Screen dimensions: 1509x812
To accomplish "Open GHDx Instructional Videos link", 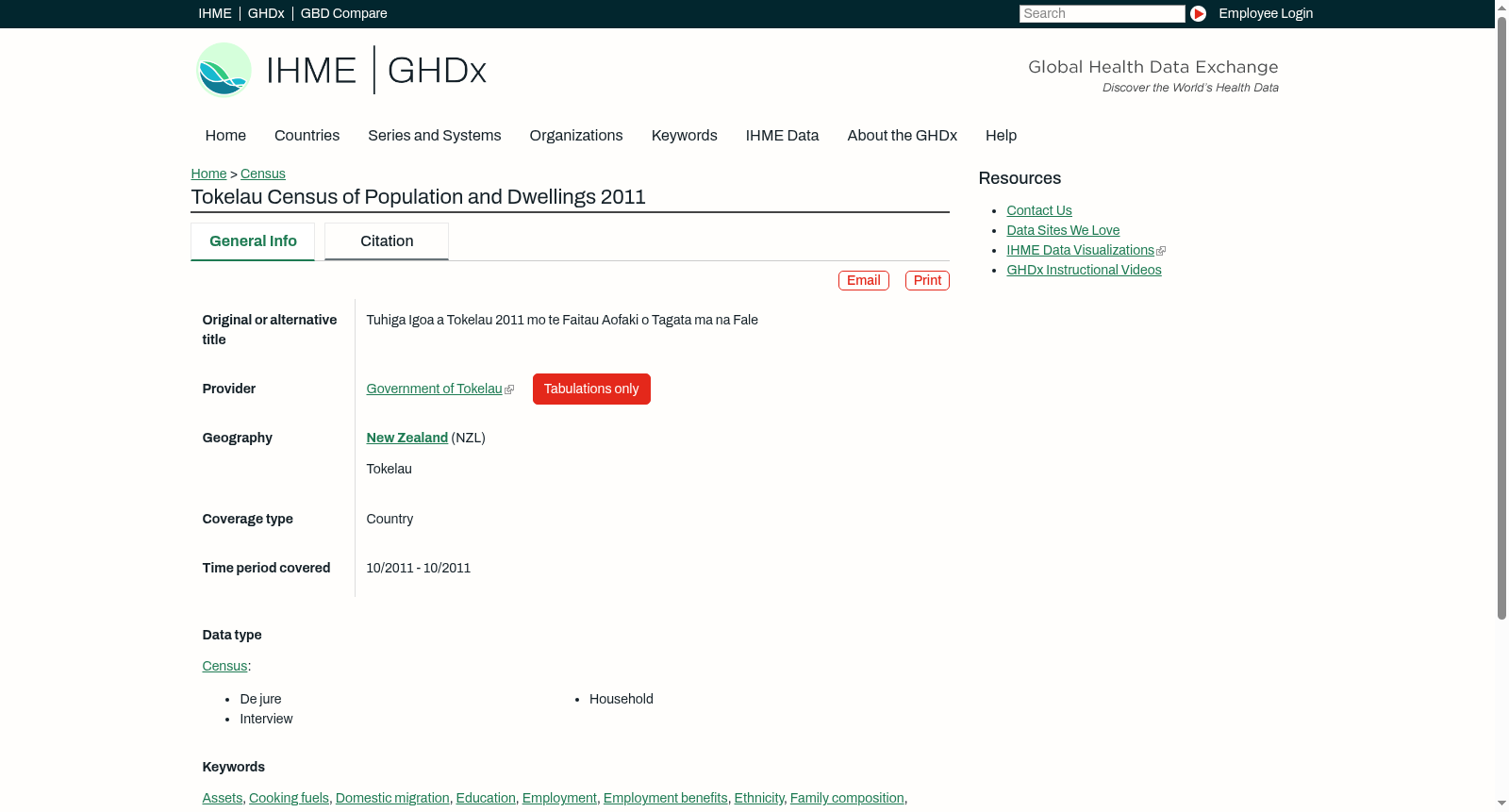I will [1084, 270].
